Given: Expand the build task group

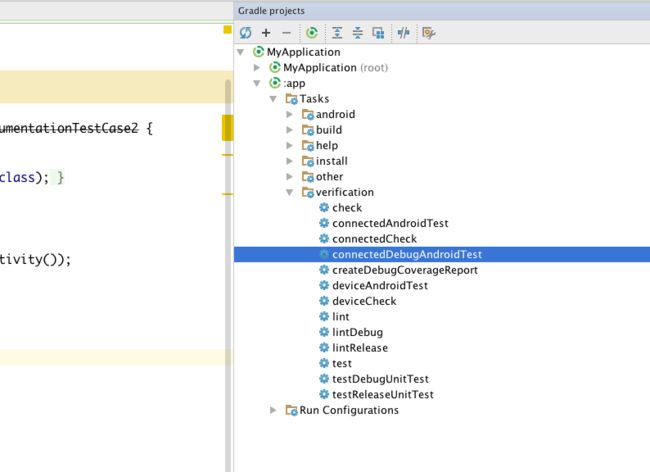Looking at the screenshot, I should click(290, 130).
